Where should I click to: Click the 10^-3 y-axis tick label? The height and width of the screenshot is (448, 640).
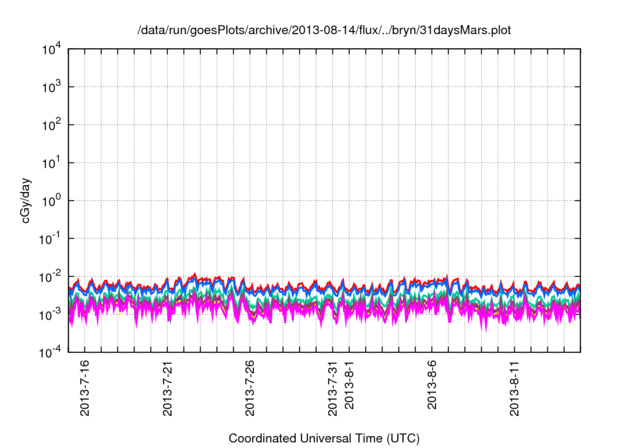coord(52,315)
